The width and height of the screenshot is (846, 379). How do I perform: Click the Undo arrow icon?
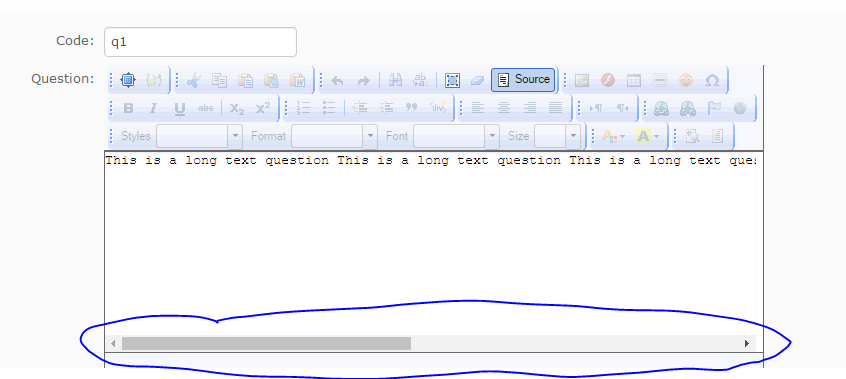click(337, 80)
